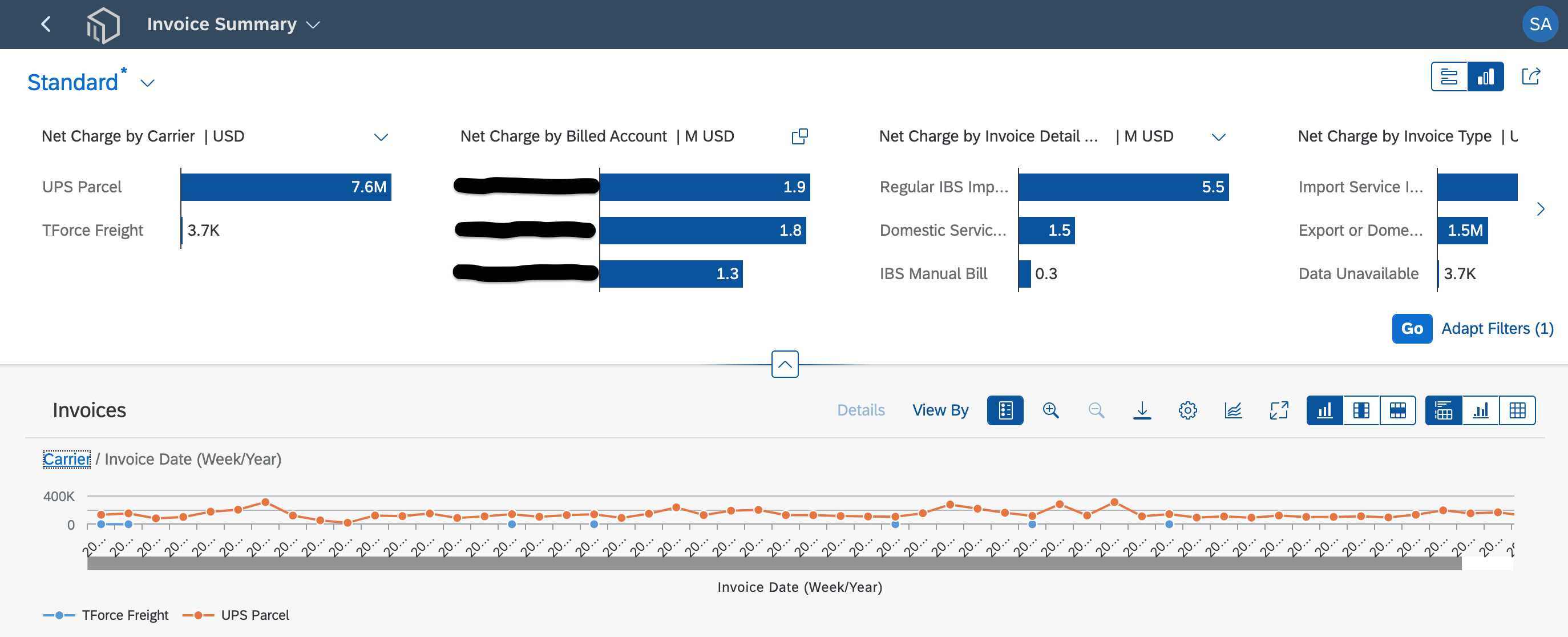
Task: Click the share icon beside the filter toggles
Action: [x=1531, y=76]
